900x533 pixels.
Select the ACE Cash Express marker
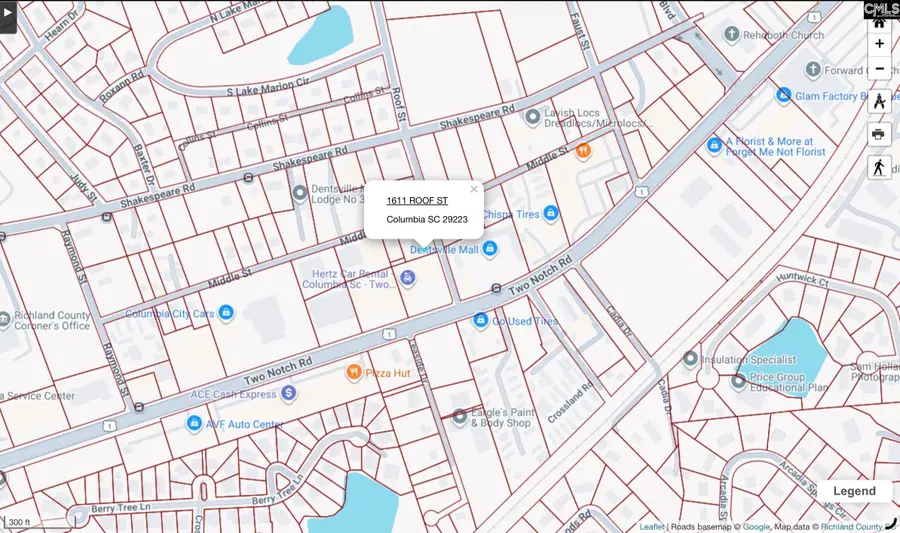tap(289, 394)
